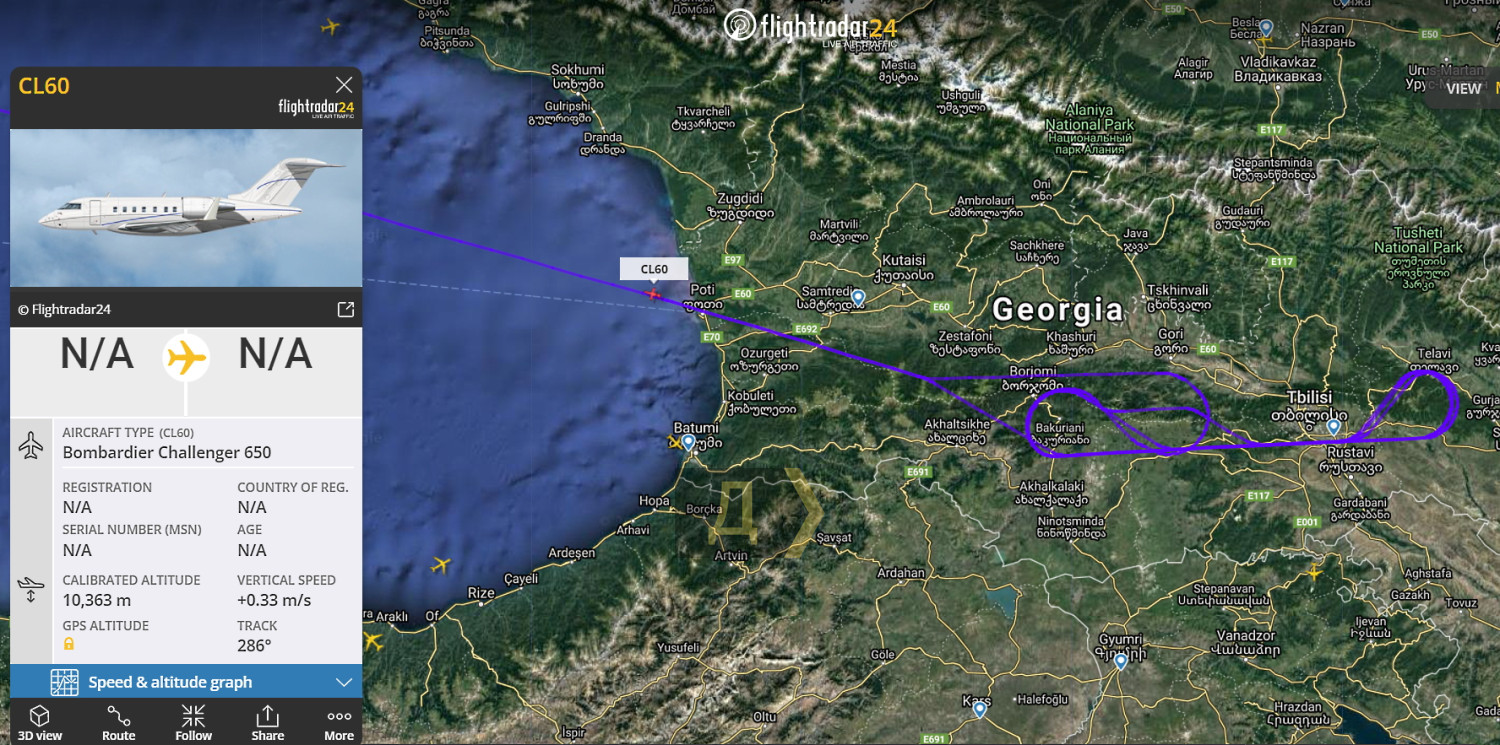
Task: Click the Flightradar24 logo at top
Action: click(x=811, y=28)
